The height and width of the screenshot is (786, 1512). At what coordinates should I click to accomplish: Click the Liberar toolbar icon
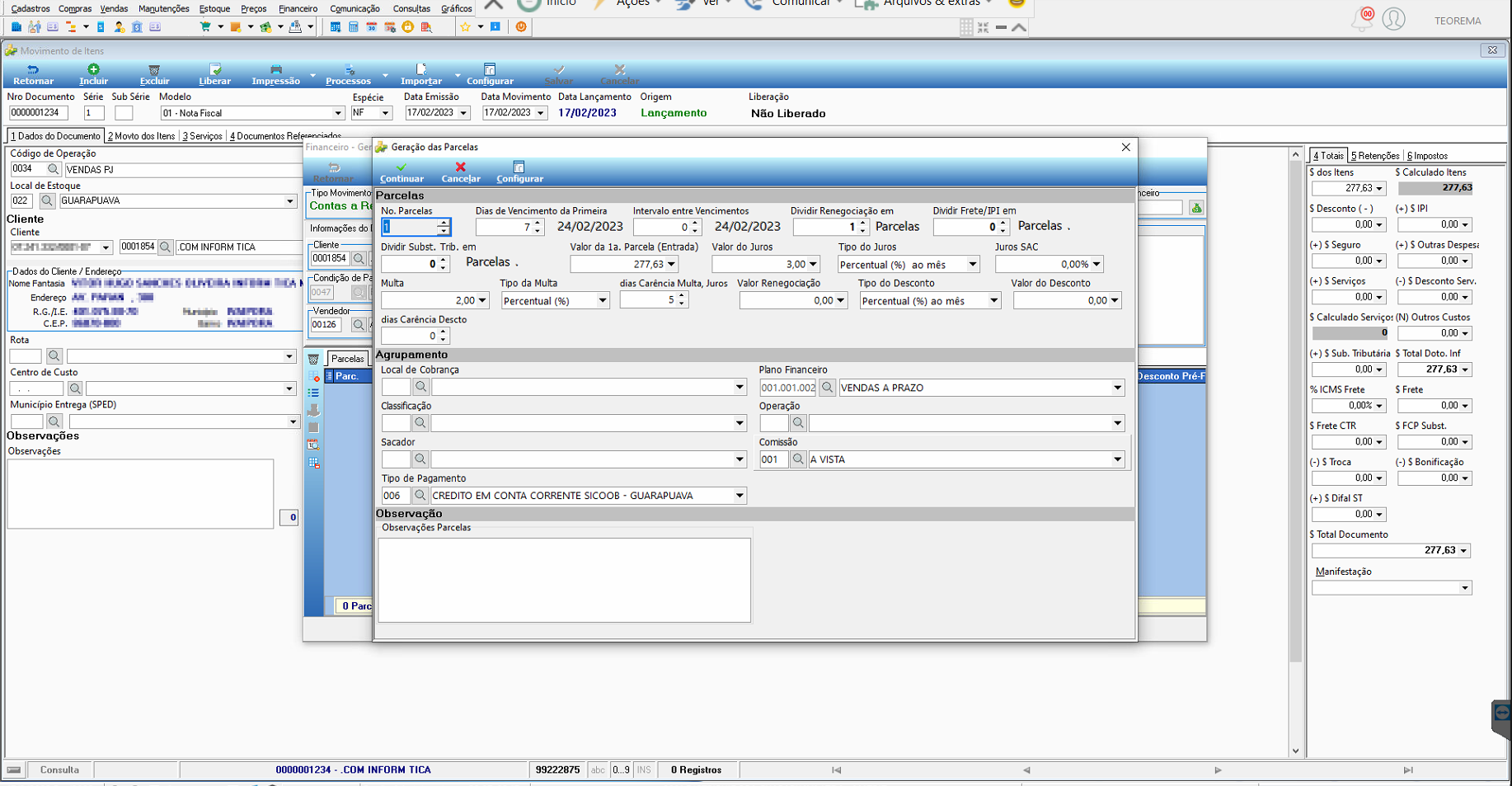point(215,69)
